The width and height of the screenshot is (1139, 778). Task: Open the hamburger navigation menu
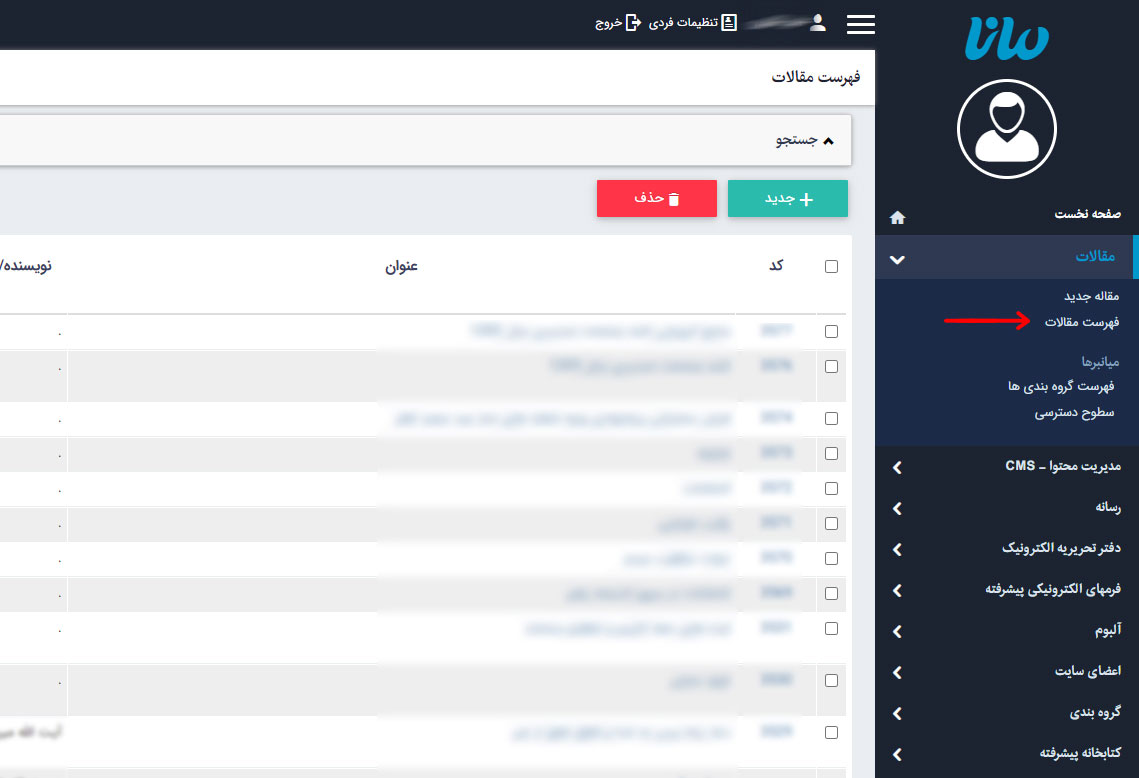(x=860, y=24)
